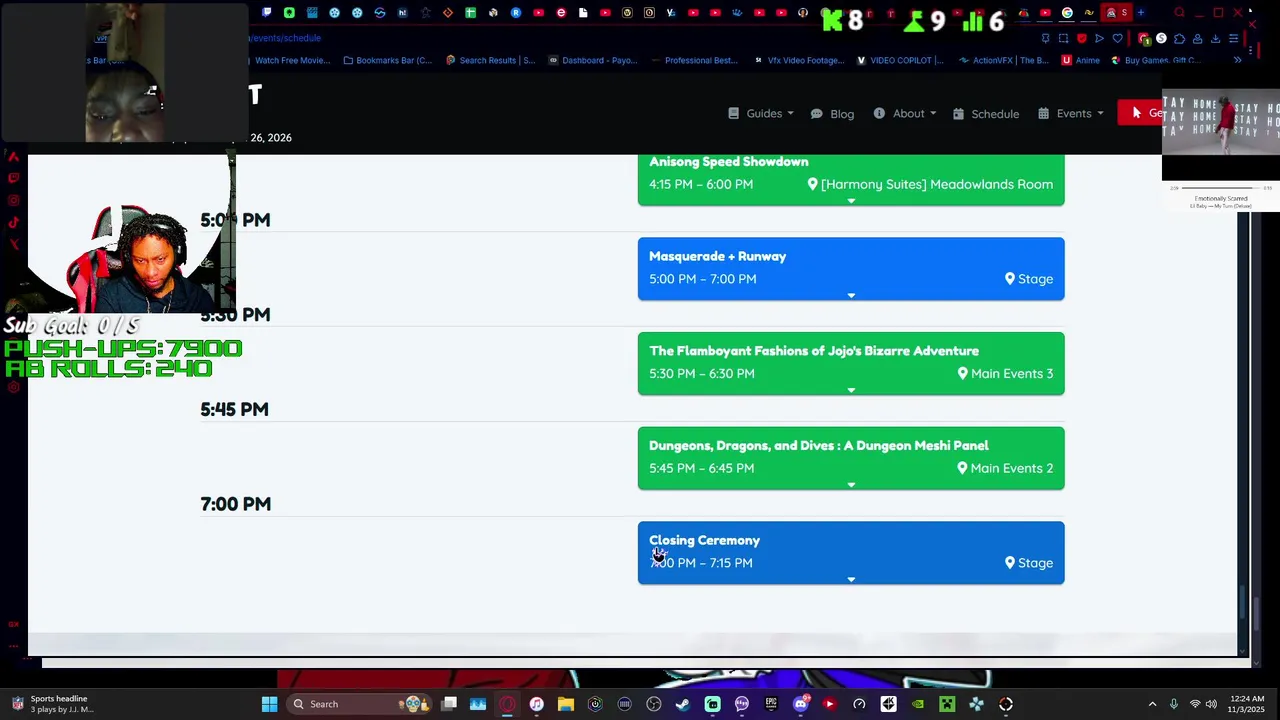Image resolution: width=1280 pixels, height=720 pixels.
Task: Open File Explorer from the taskbar
Action: click(566, 704)
